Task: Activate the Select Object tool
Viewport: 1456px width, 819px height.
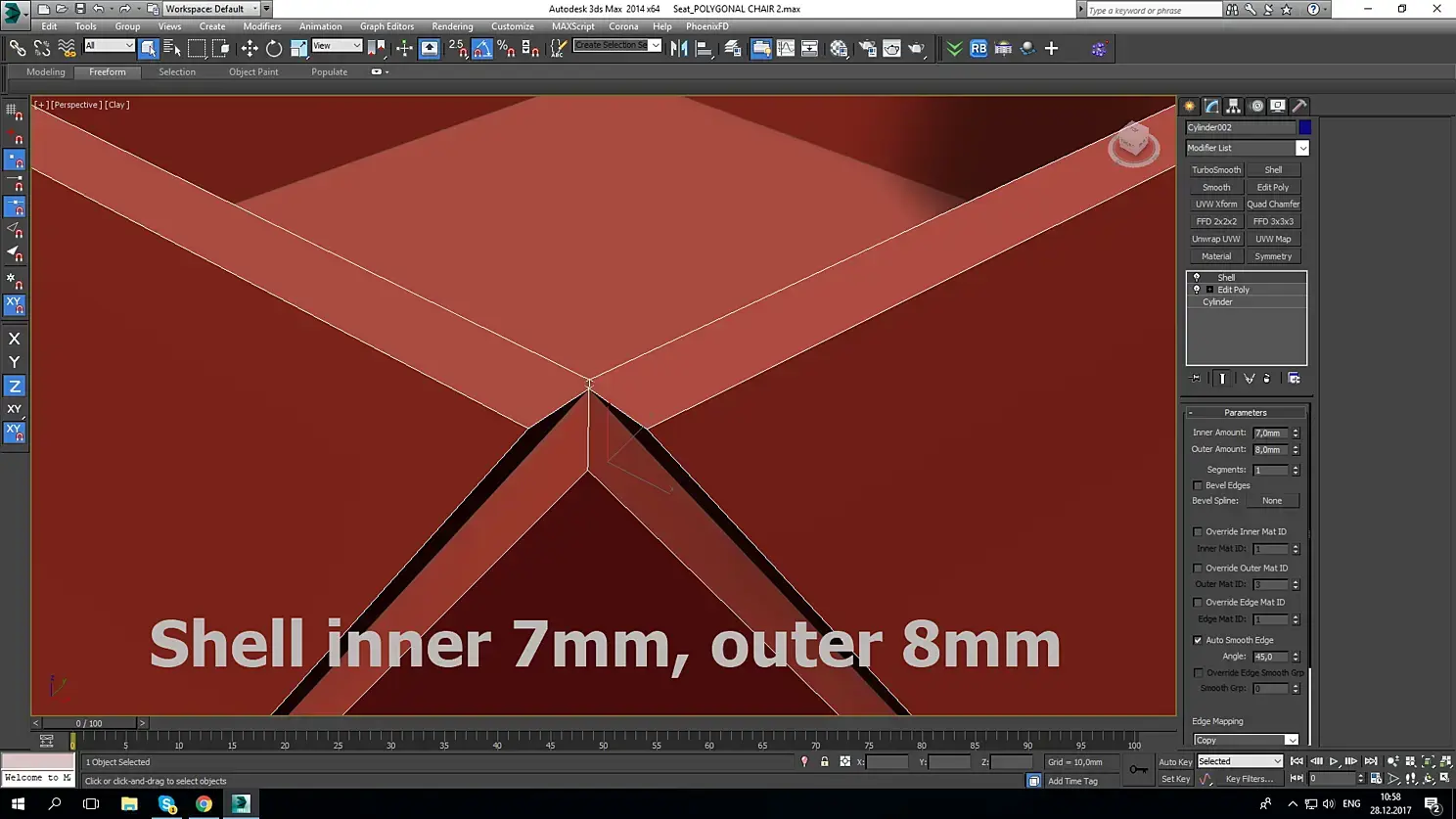Action: pos(148,48)
